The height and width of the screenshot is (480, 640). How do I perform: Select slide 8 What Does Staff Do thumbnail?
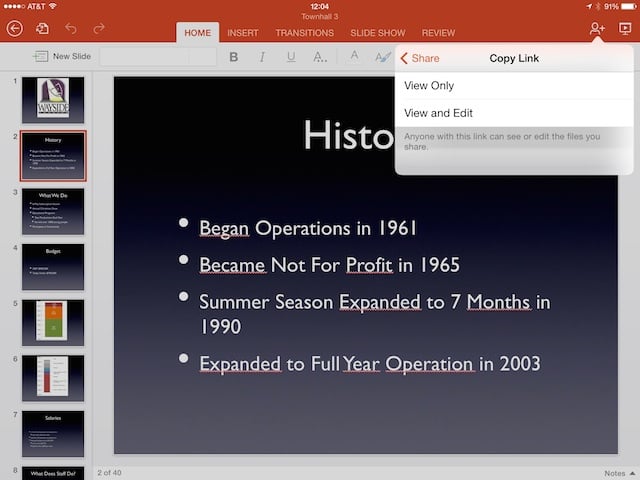pos(53,473)
